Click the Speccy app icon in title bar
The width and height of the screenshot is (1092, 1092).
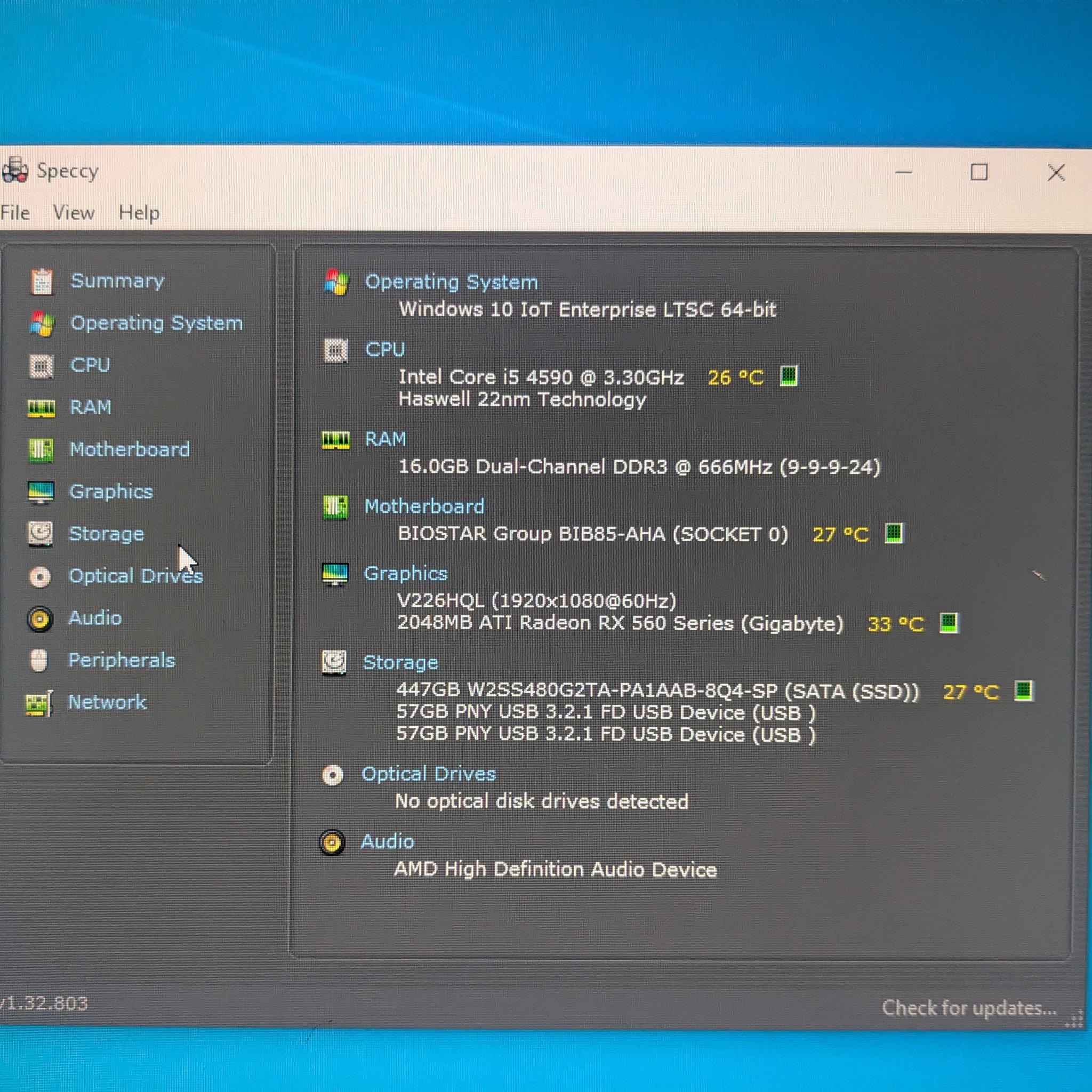pos(14,170)
